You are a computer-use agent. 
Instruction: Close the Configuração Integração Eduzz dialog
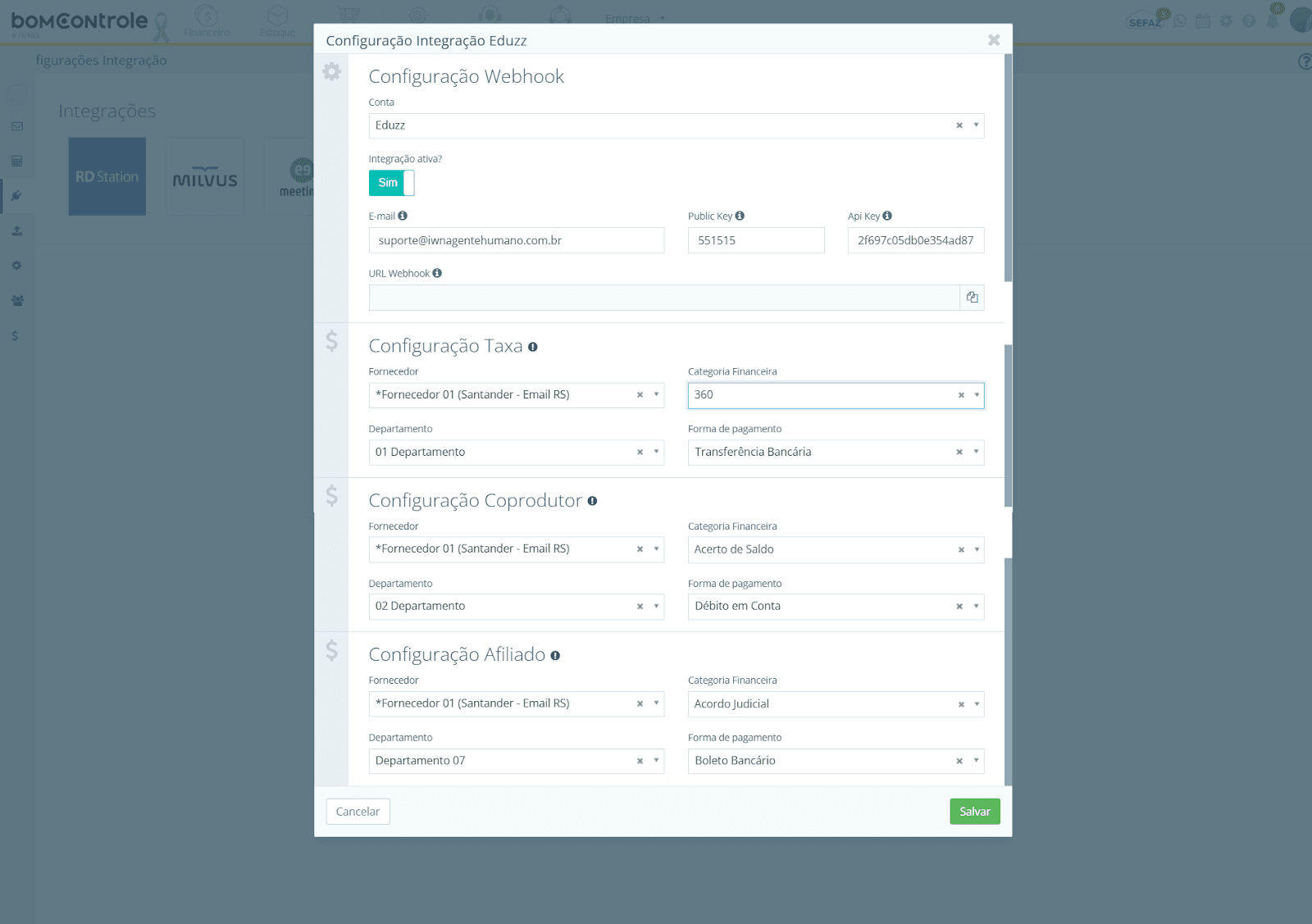click(994, 40)
